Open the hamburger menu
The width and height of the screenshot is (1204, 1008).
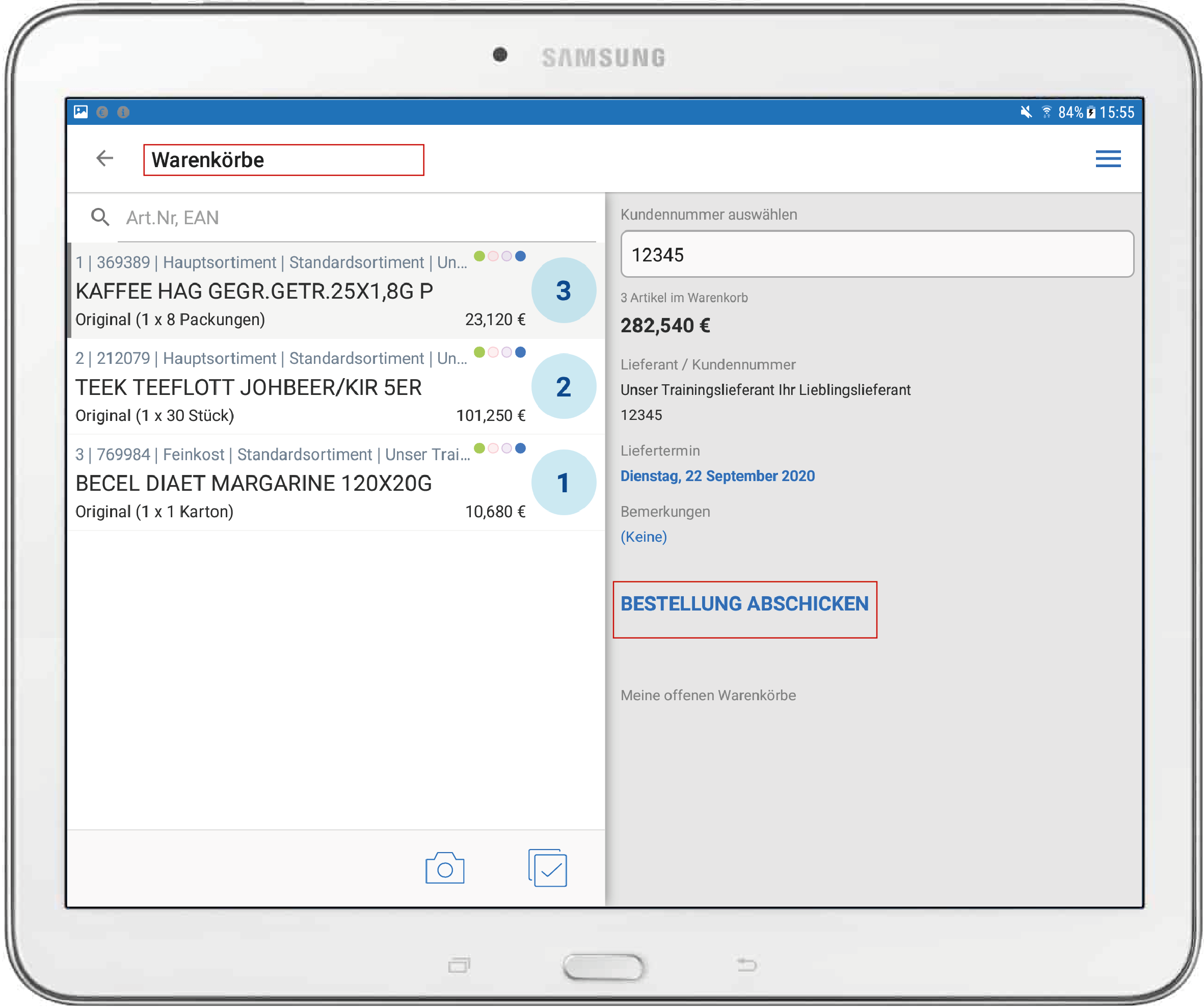(1110, 159)
